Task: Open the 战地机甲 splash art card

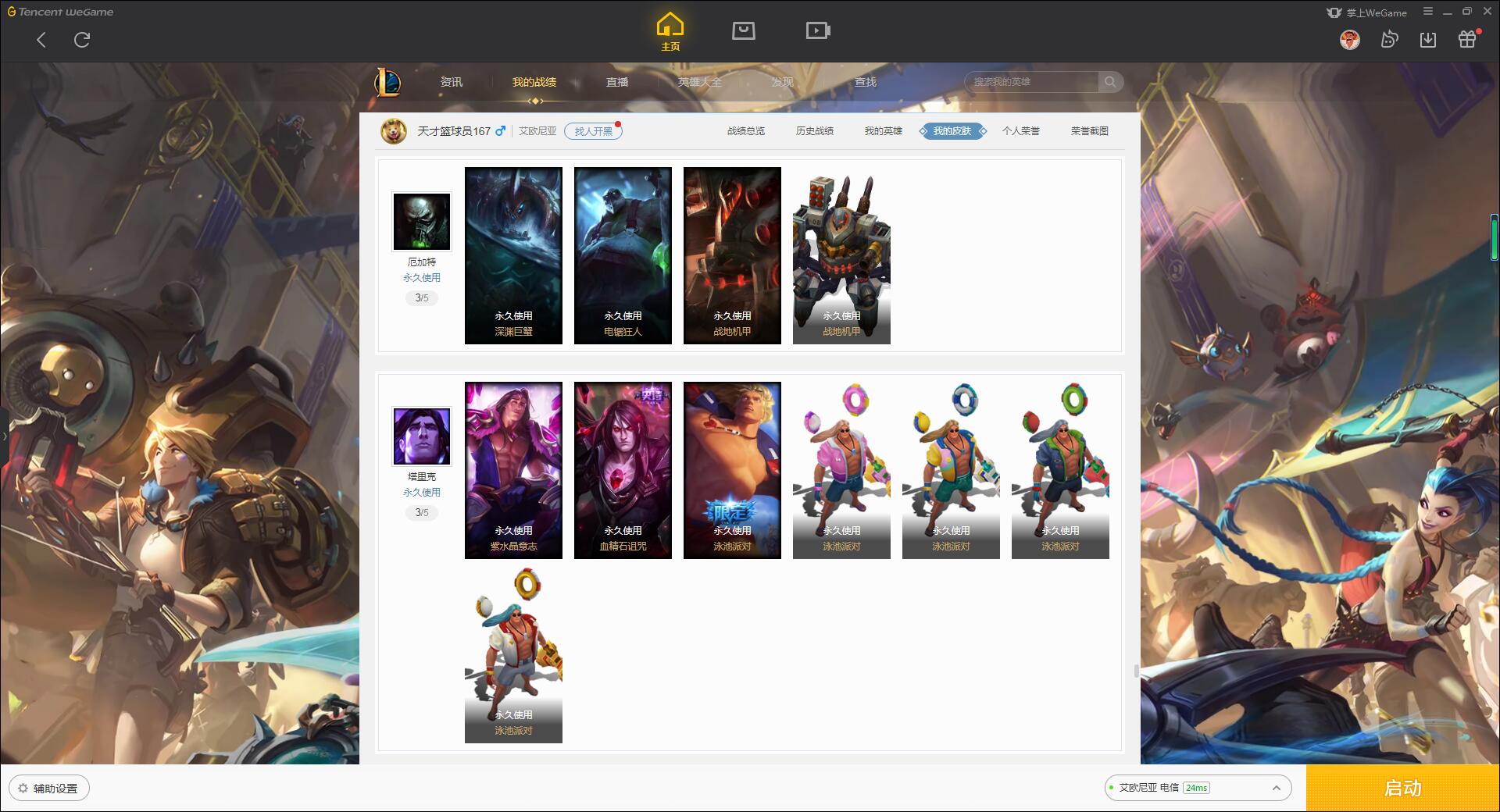Action: (732, 255)
